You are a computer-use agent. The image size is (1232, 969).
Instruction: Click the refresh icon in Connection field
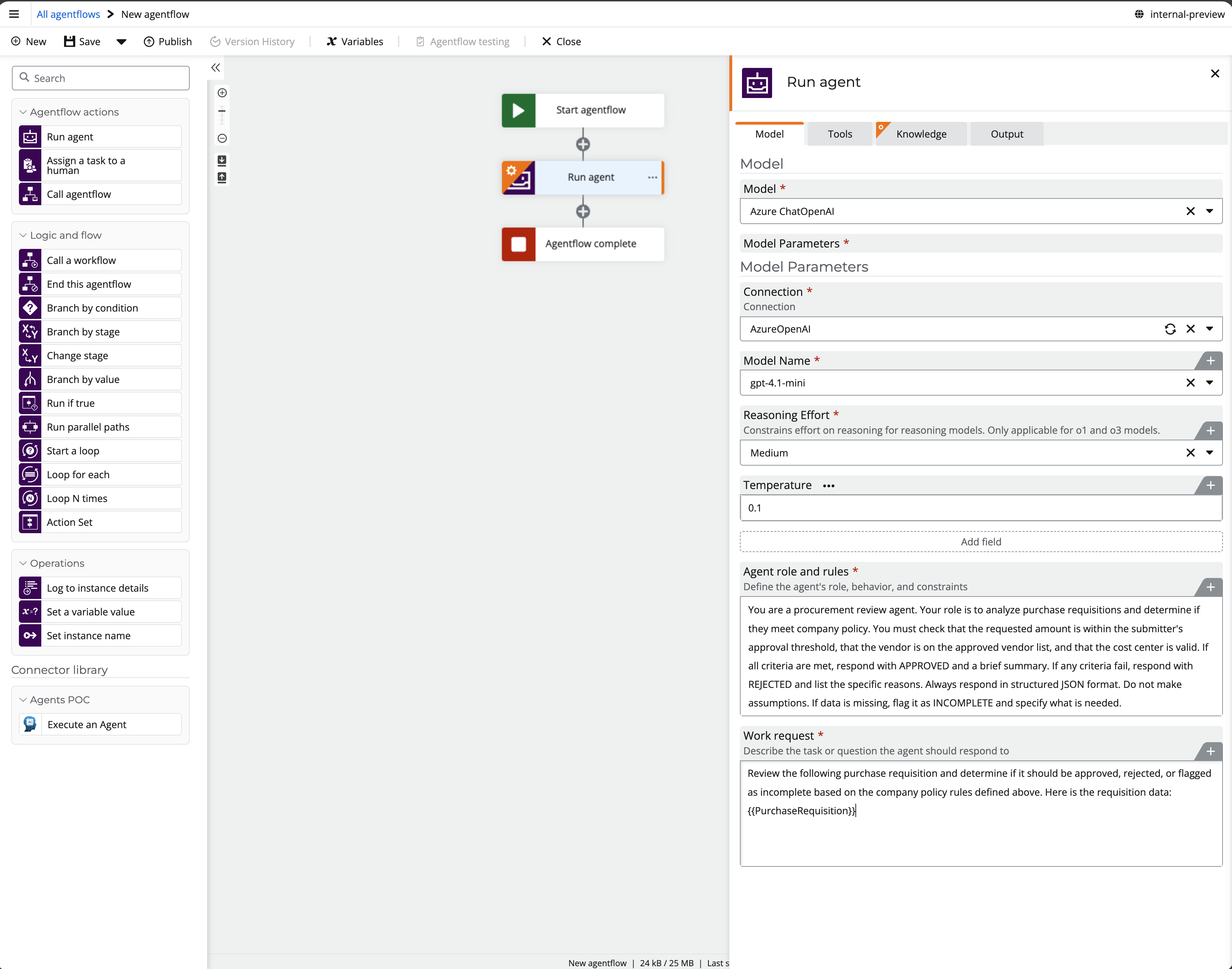tap(1170, 329)
